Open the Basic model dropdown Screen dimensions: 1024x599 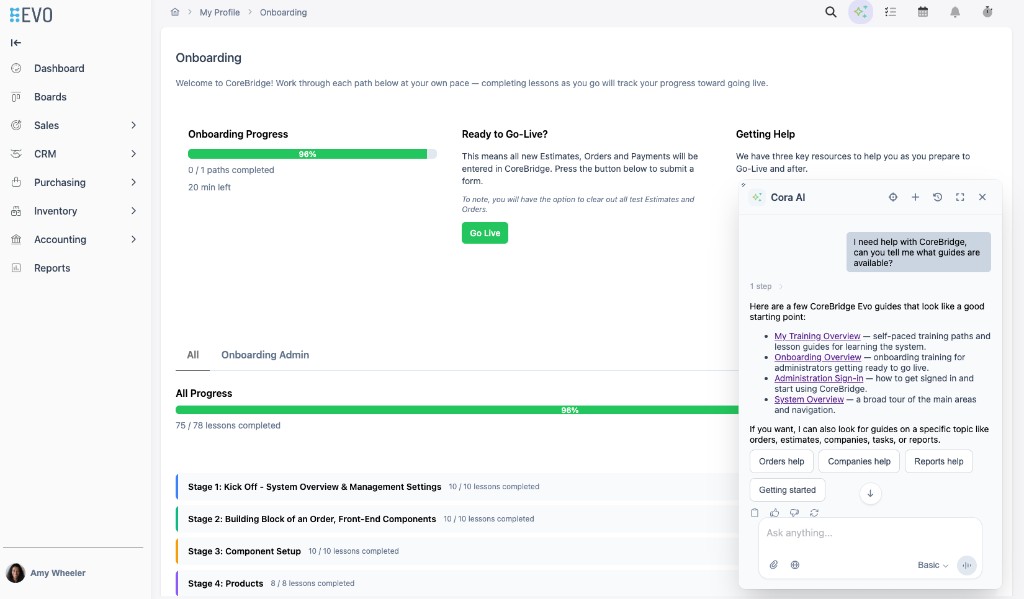click(933, 565)
